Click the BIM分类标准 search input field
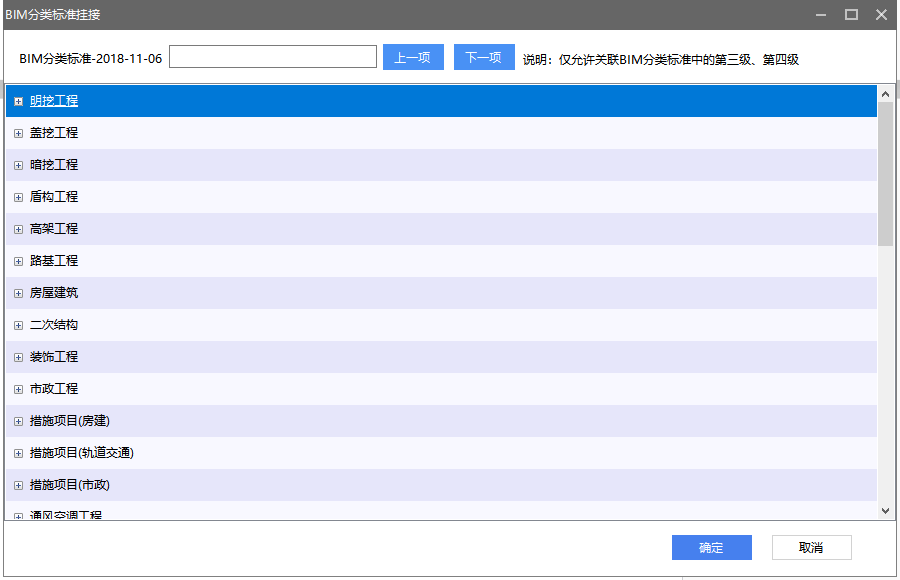 273,57
